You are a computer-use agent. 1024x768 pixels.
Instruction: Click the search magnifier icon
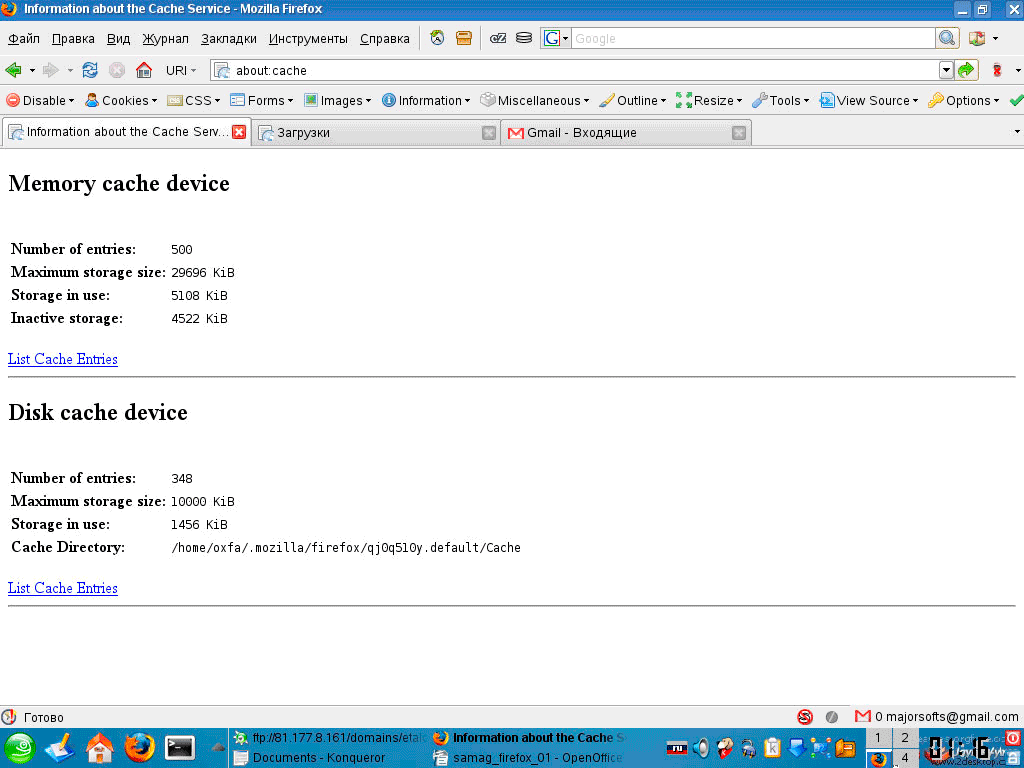[947, 38]
